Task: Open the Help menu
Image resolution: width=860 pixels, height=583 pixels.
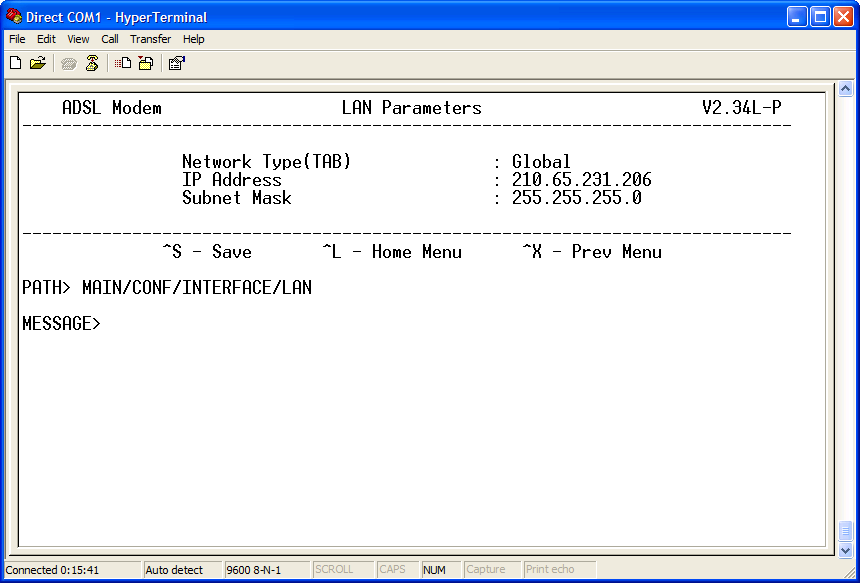Action: click(x=193, y=39)
